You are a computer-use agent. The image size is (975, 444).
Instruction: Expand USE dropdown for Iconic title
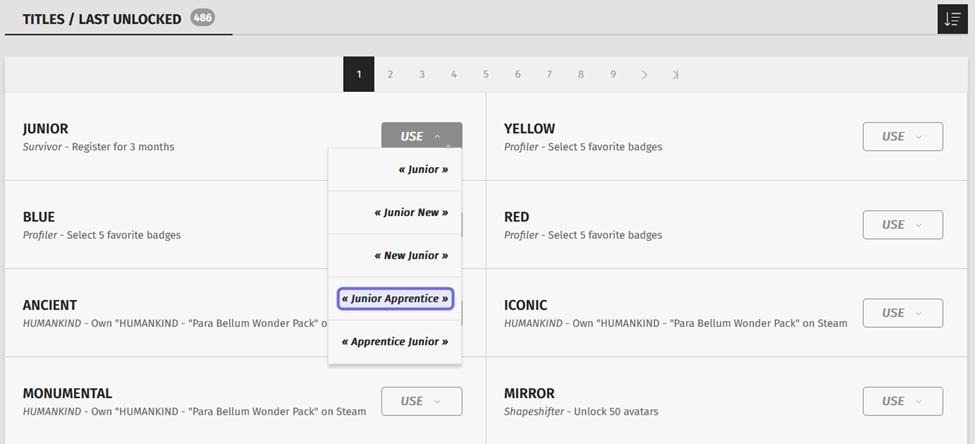tap(902, 313)
